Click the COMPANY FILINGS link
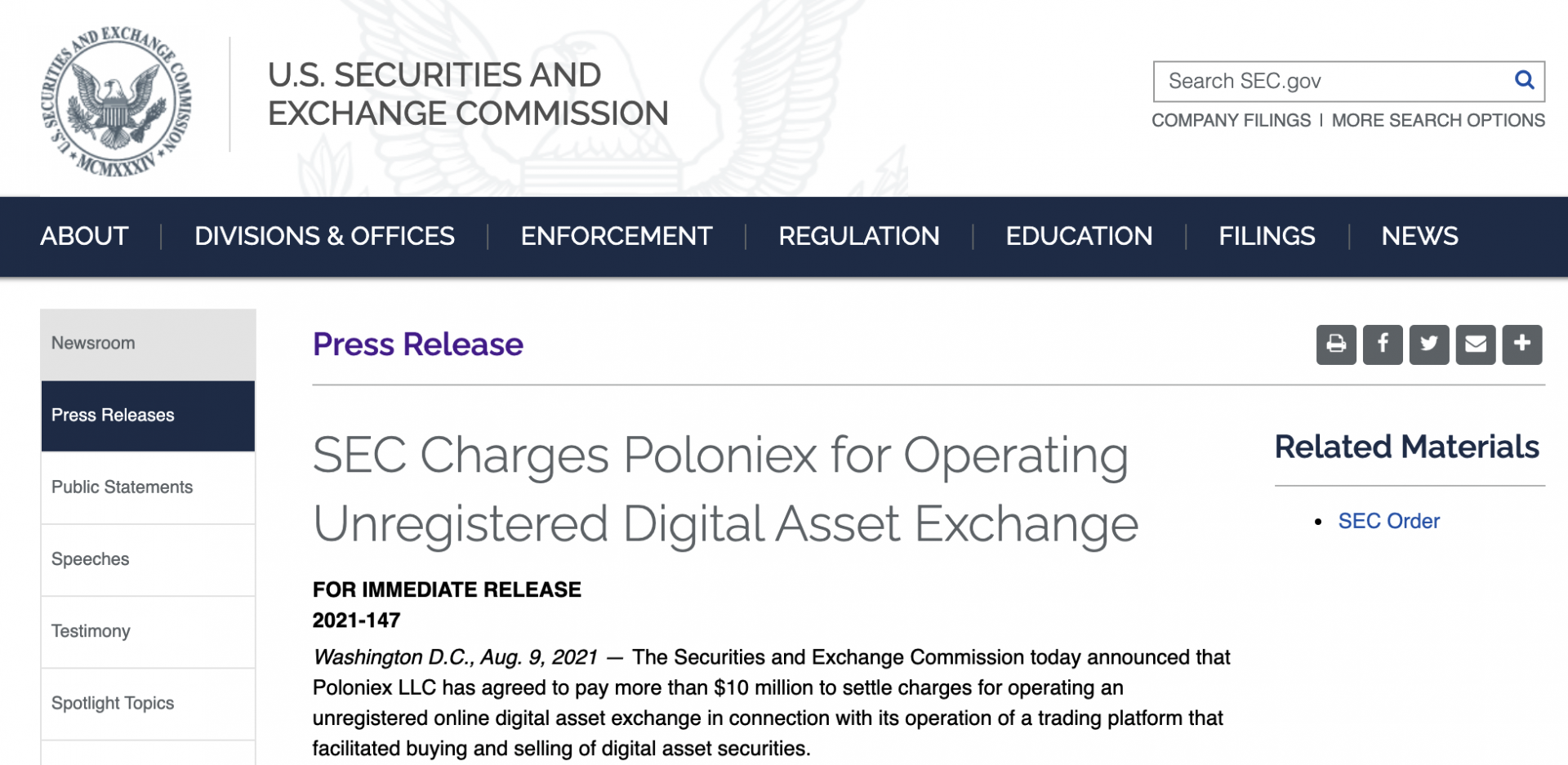The height and width of the screenshot is (765, 1568). tap(1231, 121)
